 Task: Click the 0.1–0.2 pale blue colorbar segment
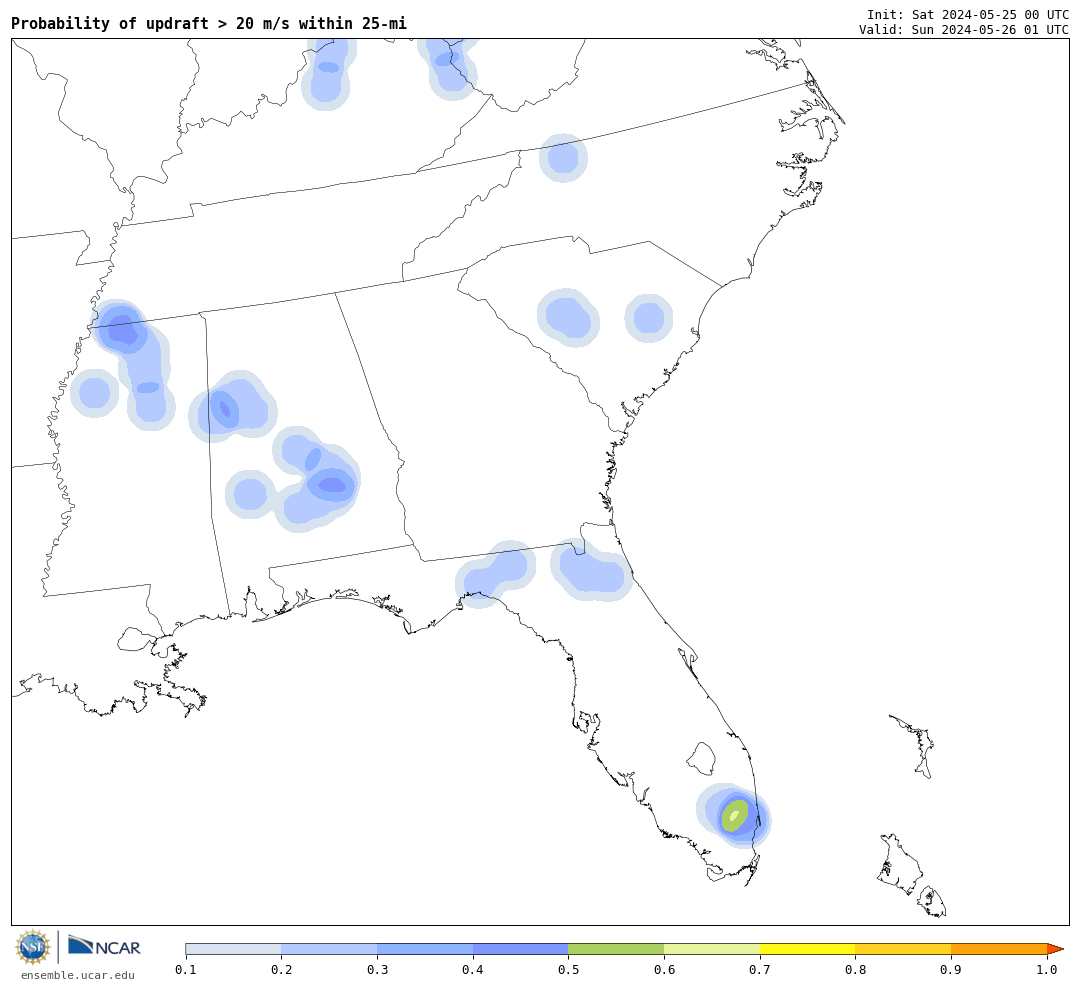click(x=233, y=949)
